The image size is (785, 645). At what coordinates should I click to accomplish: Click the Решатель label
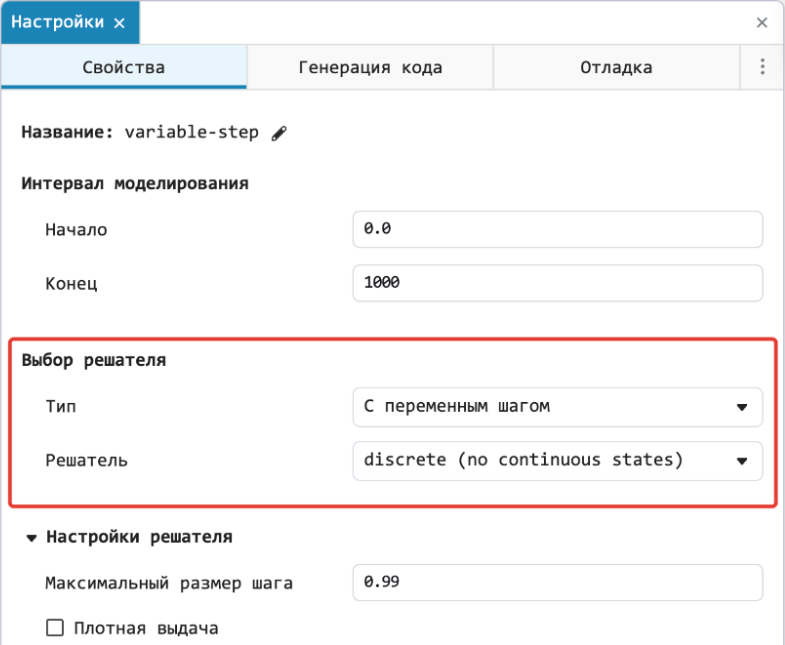tap(87, 460)
